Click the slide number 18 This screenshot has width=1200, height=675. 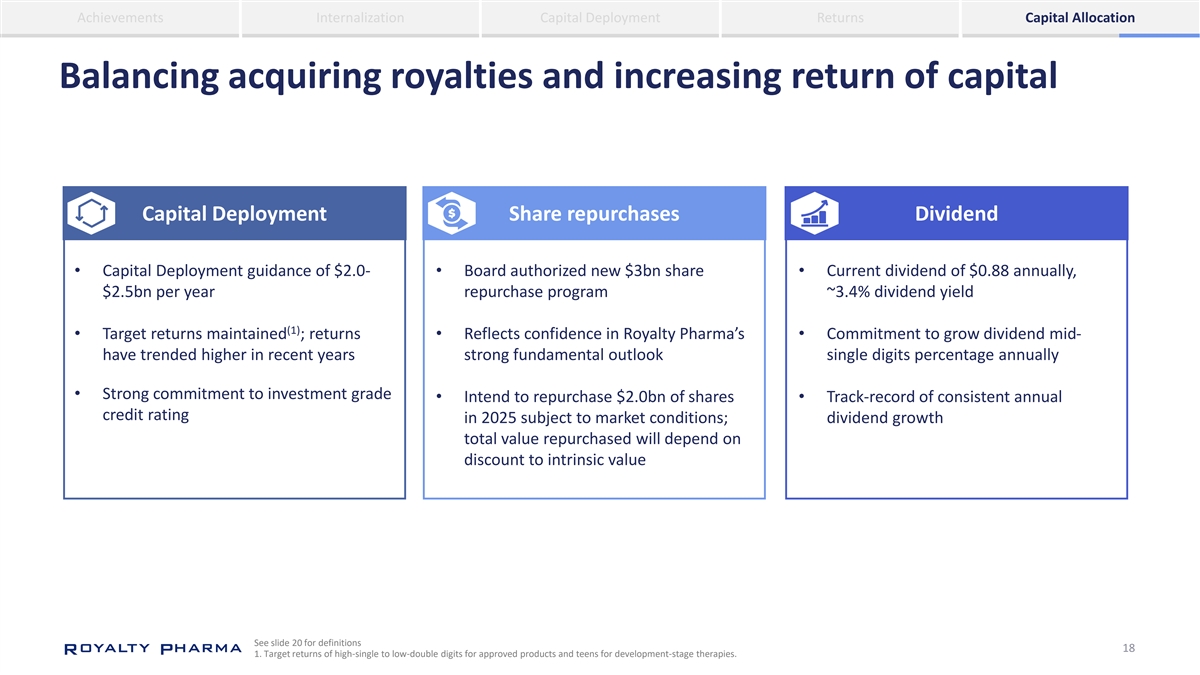click(x=1128, y=649)
